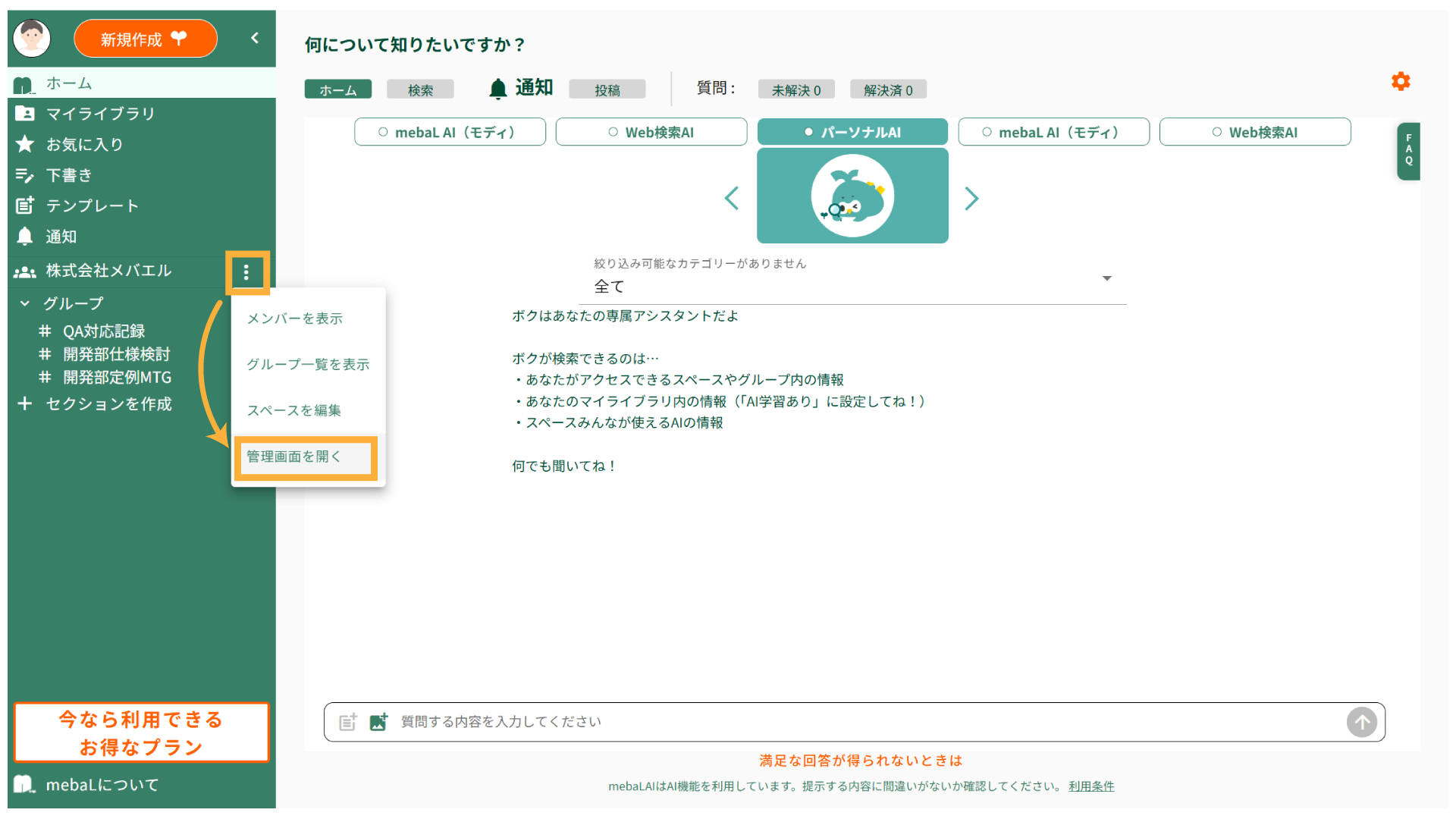Click the add image icon in input bar

point(378,722)
